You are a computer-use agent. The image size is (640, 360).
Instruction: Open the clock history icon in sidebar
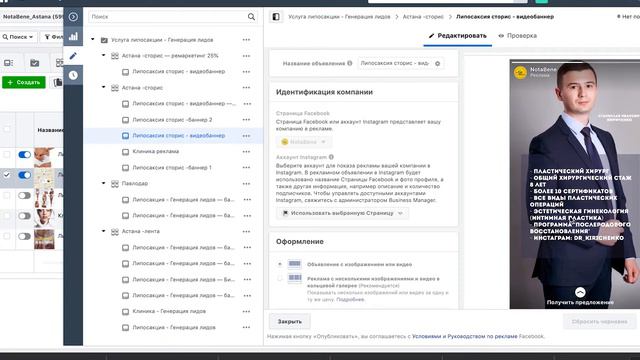point(73,75)
